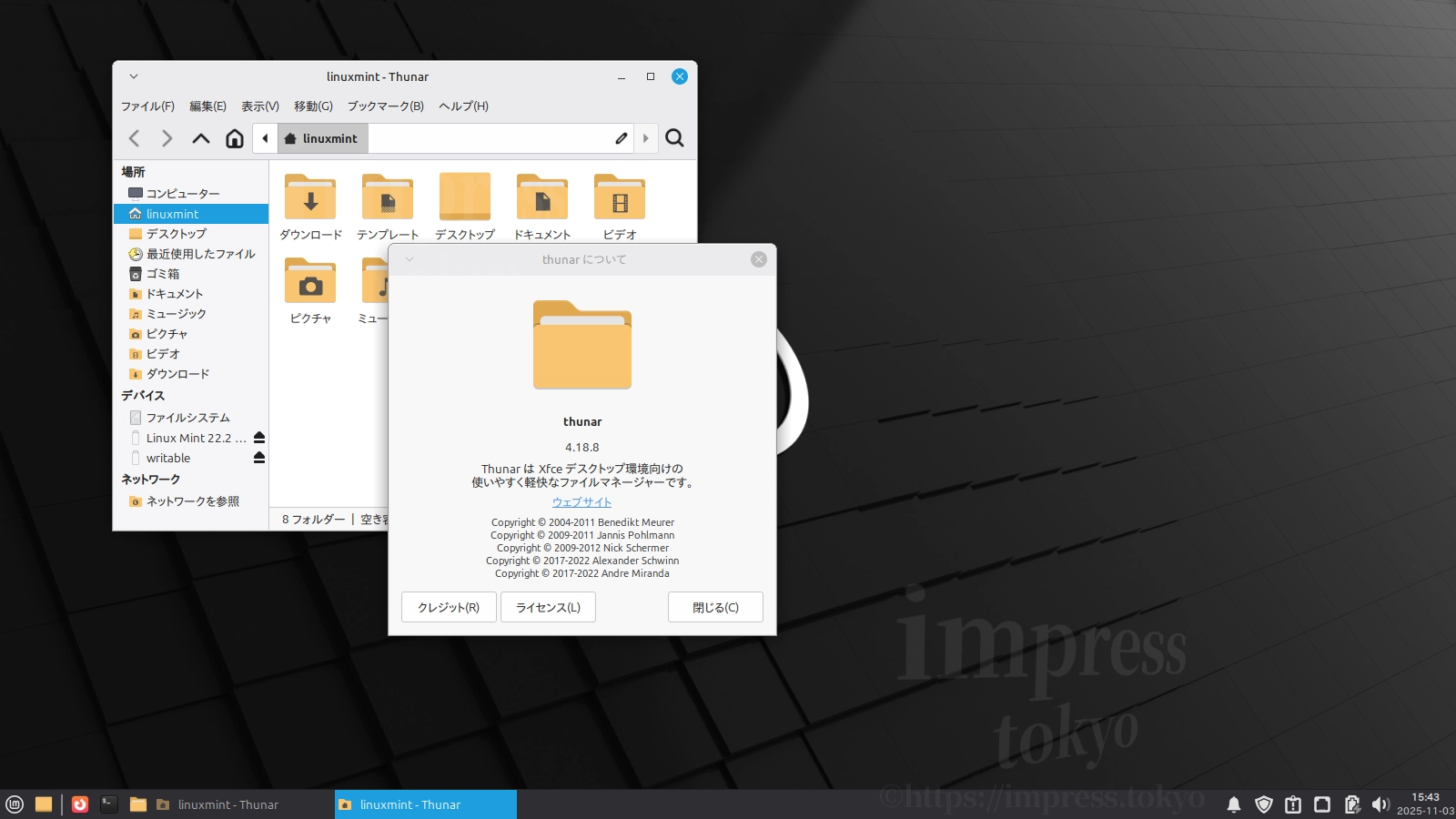This screenshot has width=1456, height=819.
Task: Open ゴミ箱 in the sidebar
Action: tap(191, 274)
